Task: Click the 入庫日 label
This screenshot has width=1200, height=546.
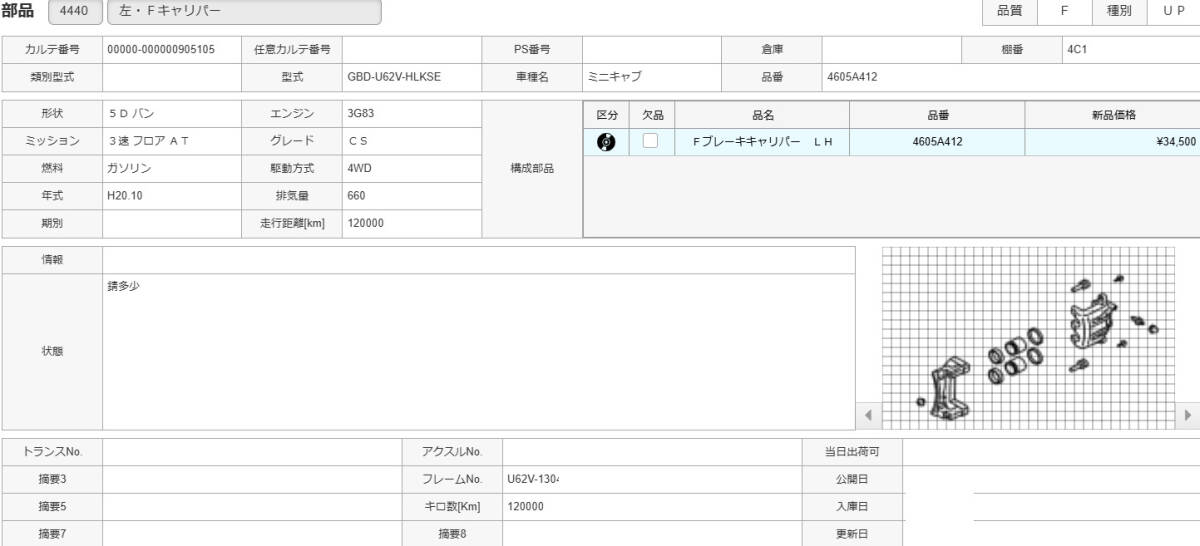Action: click(x=852, y=506)
